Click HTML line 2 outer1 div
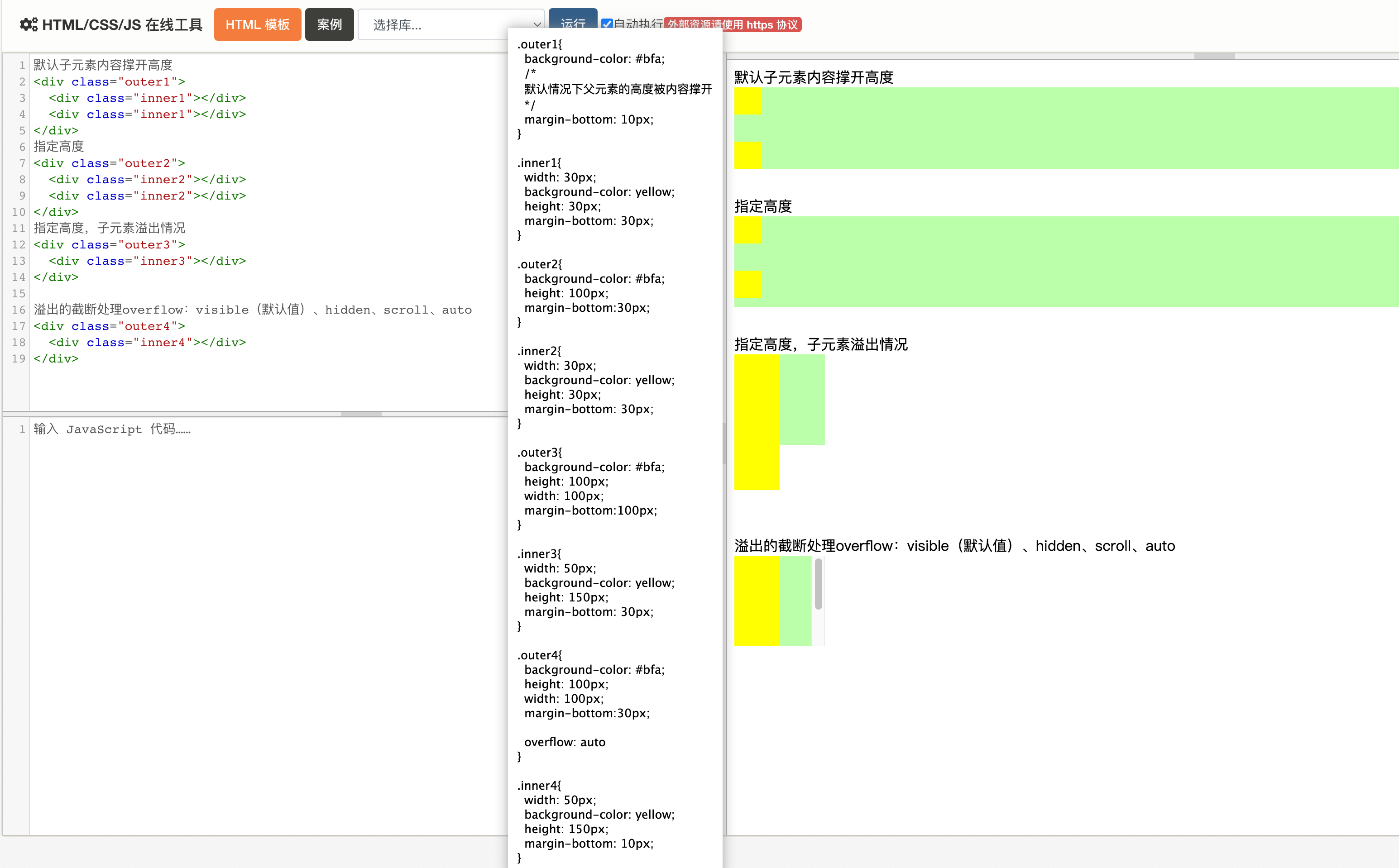Image resolution: width=1399 pixels, height=868 pixels. (109, 81)
